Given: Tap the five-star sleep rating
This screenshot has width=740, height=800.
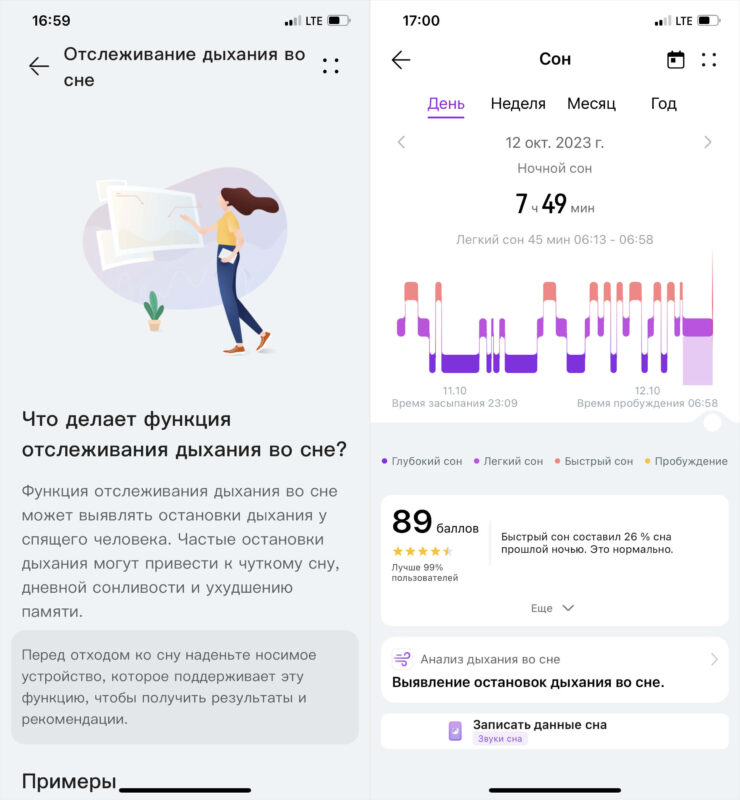Looking at the screenshot, I should (422, 551).
